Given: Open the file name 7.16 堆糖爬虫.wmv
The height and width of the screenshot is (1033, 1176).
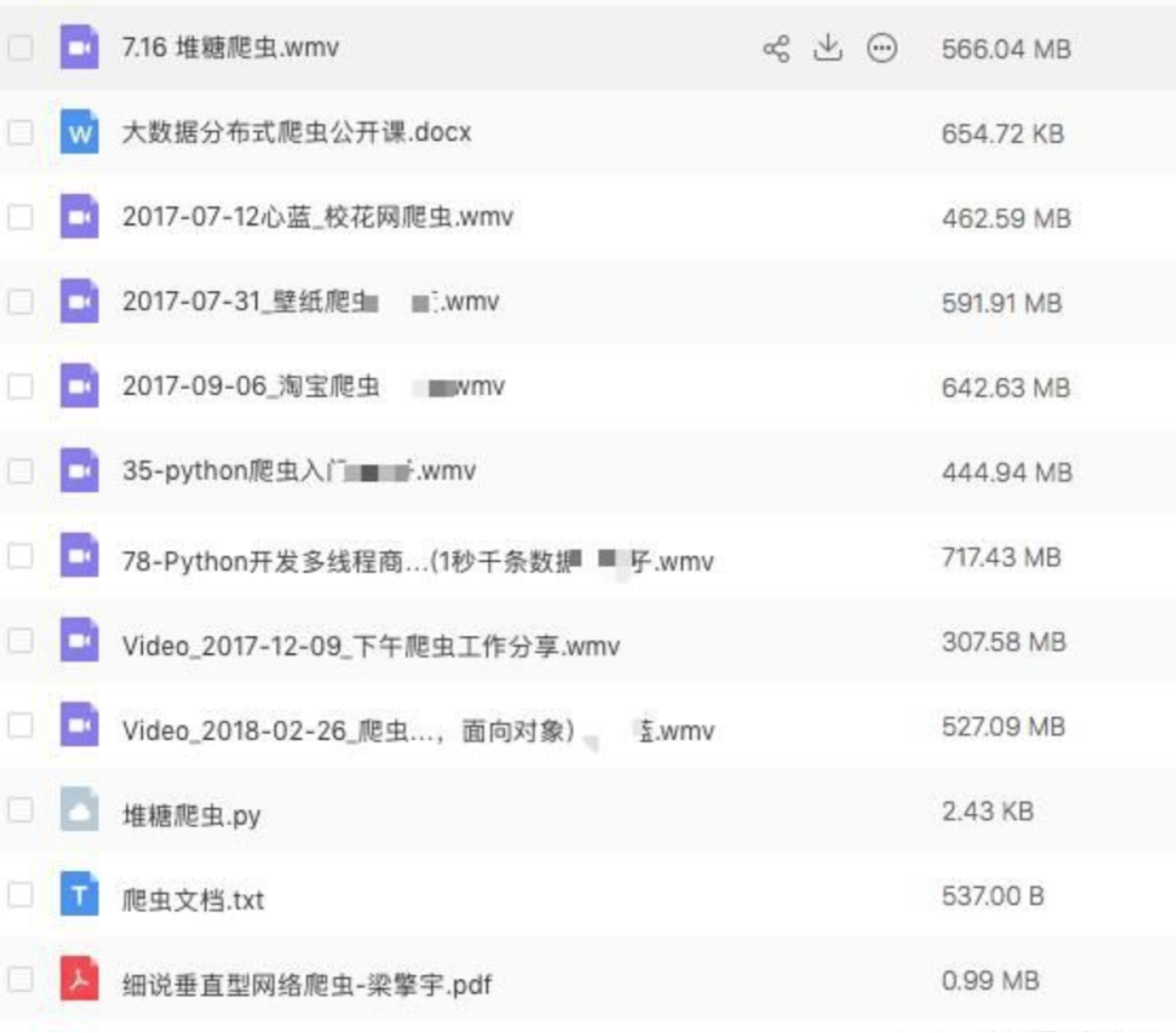Looking at the screenshot, I should [x=231, y=47].
